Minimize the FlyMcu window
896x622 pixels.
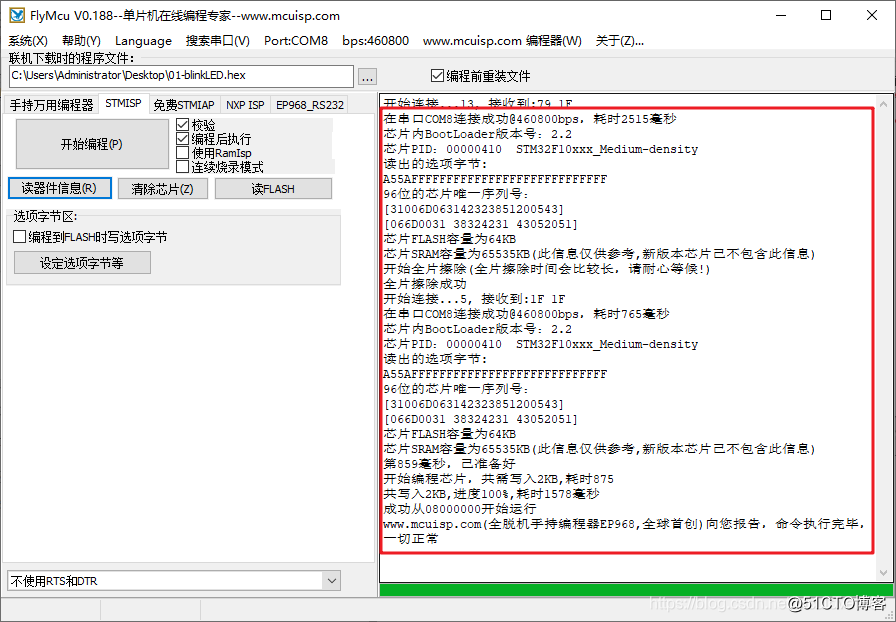point(780,15)
